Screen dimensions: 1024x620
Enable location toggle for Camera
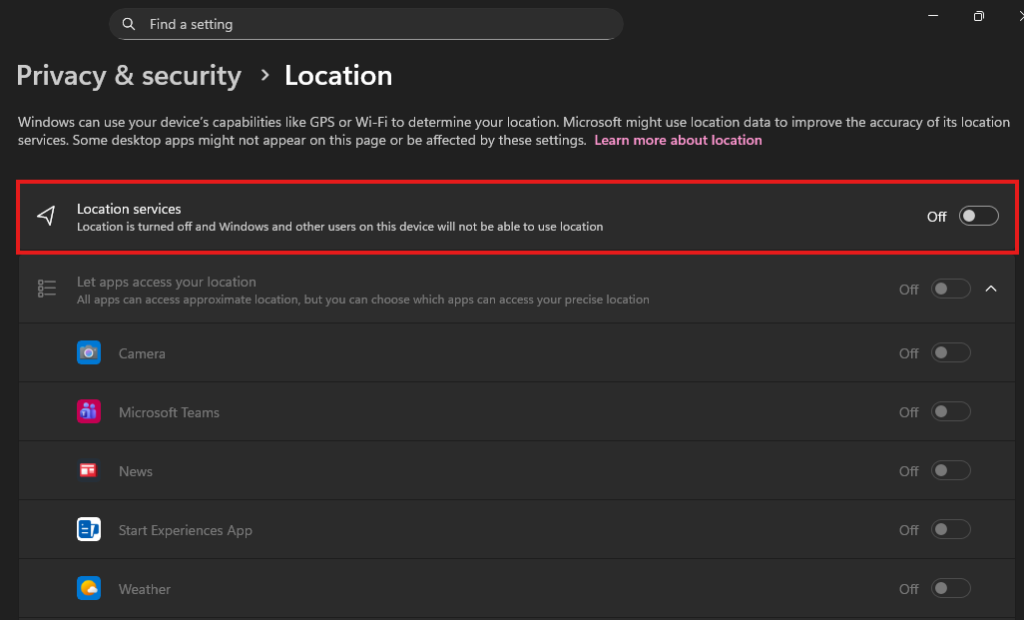pyautogui.click(x=950, y=353)
